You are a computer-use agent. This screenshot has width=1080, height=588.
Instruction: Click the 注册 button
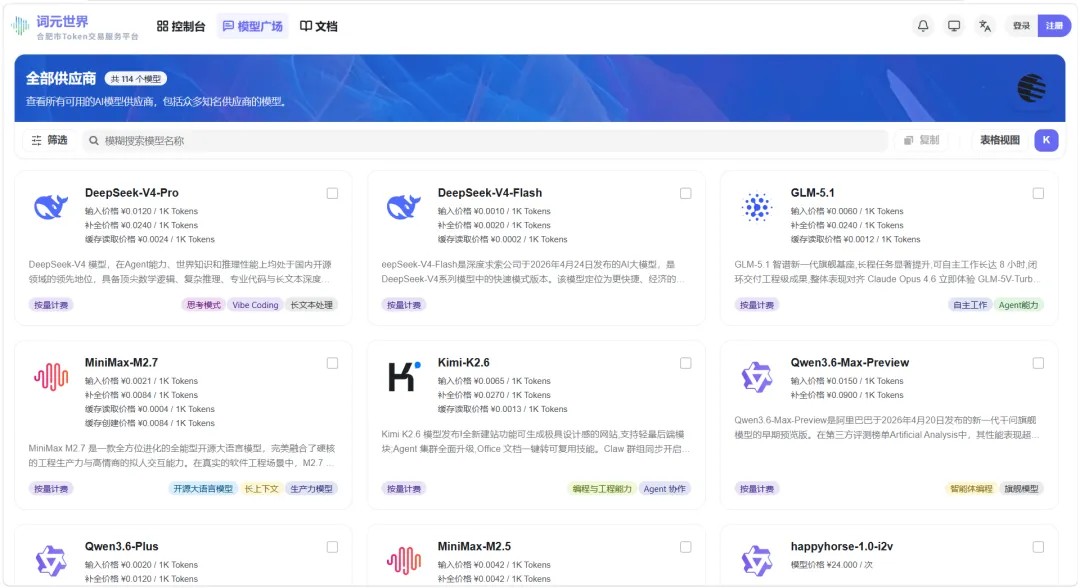1054,26
